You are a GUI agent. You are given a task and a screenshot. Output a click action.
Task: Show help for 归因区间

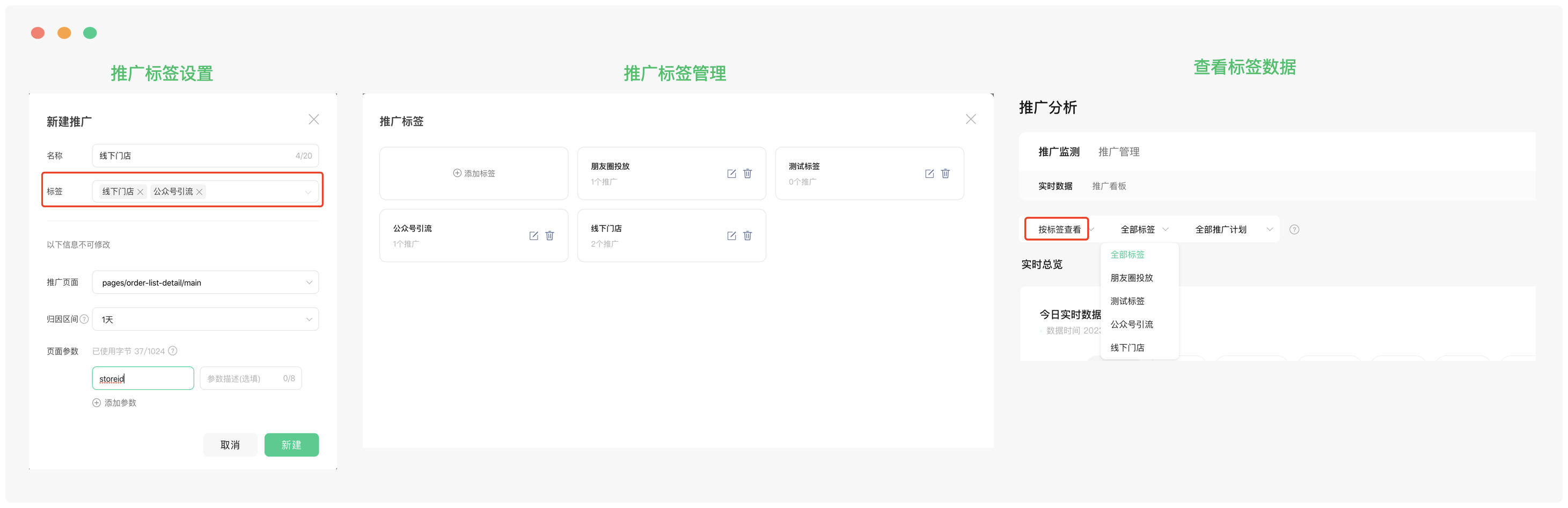point(85,319)
